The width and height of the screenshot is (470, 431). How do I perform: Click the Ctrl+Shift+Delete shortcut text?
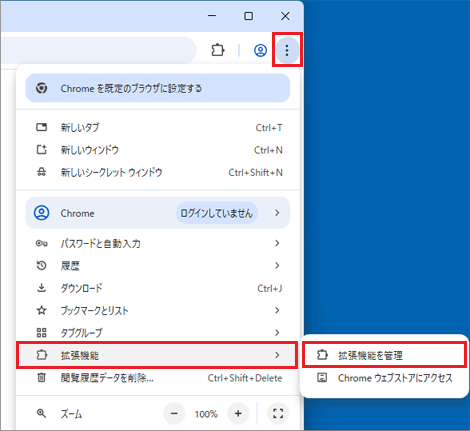click(x=245, y=378)
